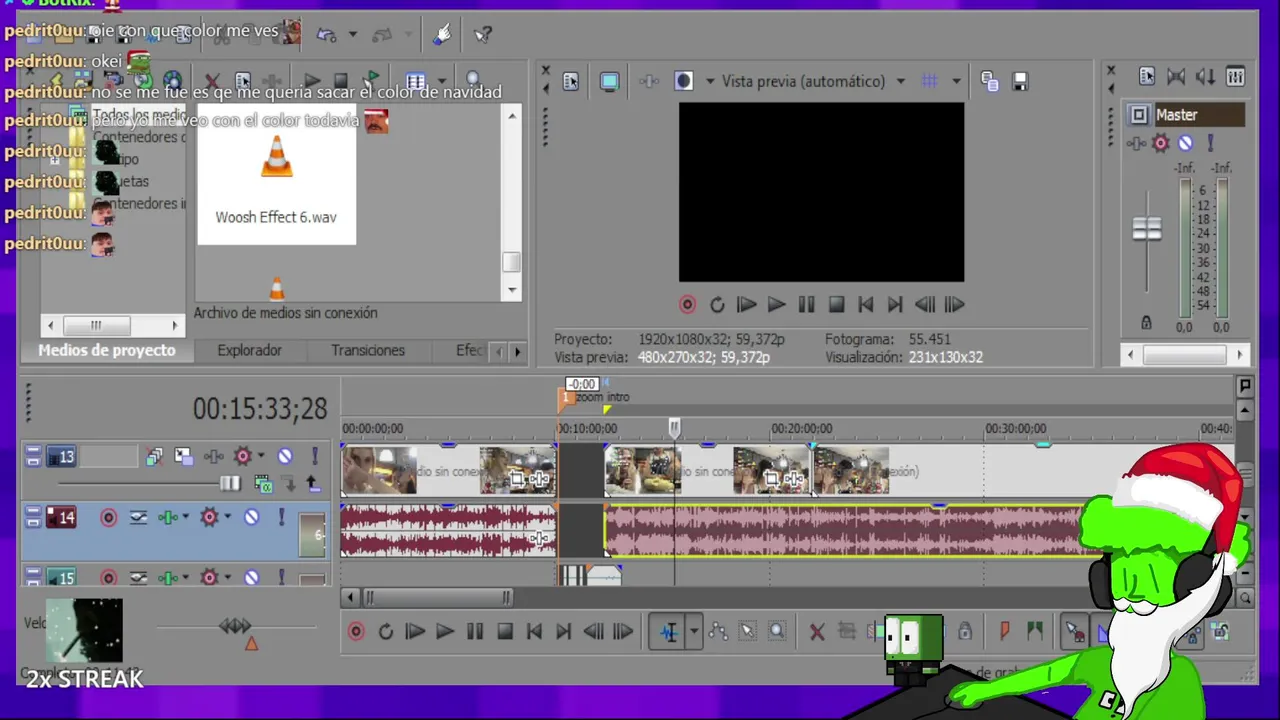Go to end in timeline transport

point(563,632)
